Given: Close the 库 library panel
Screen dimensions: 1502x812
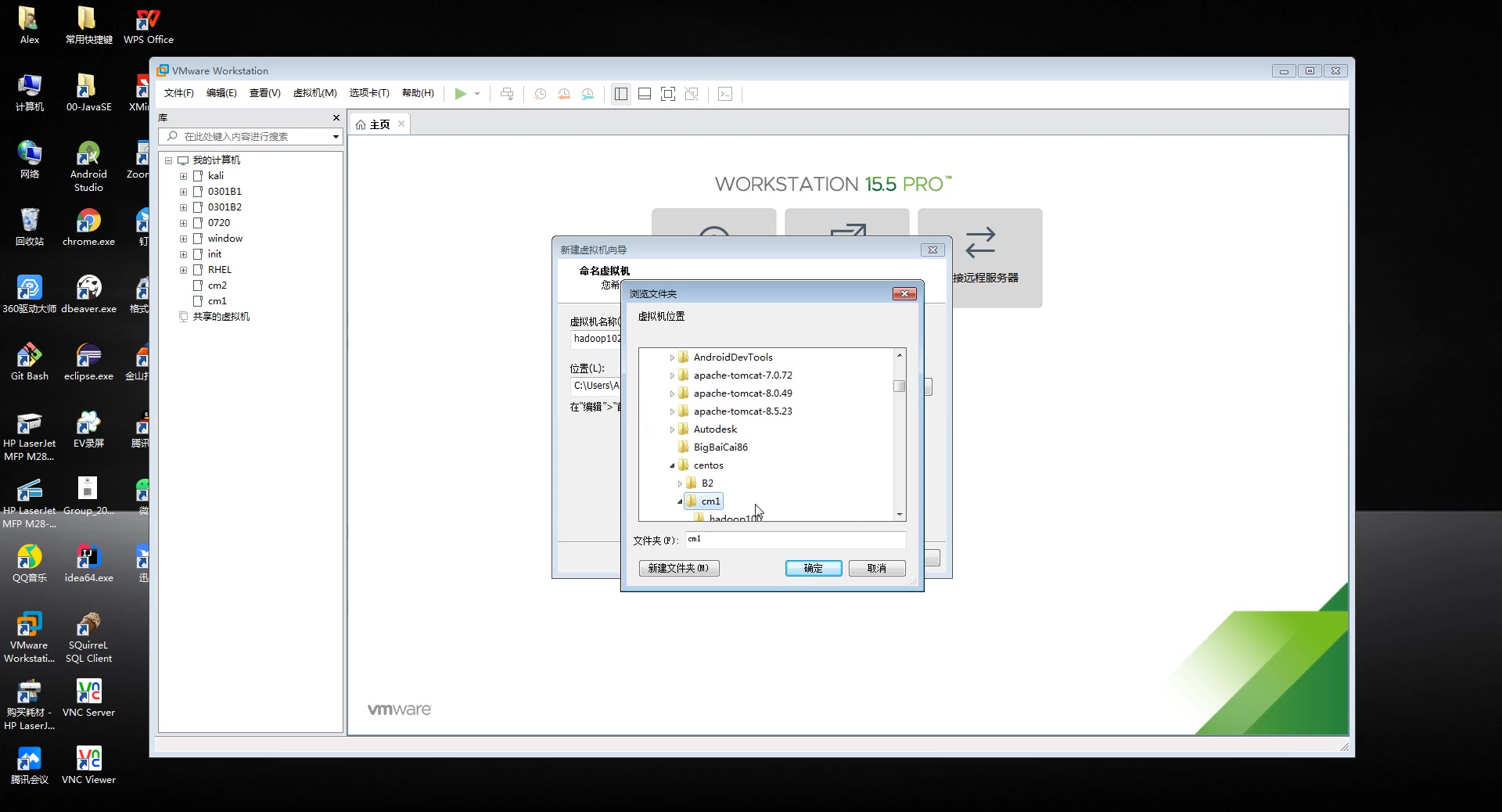Looking at the screenshot, I should click(336, 118).
